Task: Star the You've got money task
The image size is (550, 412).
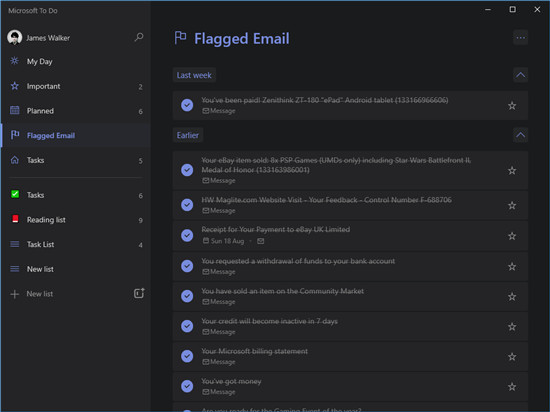Action: pos(512,386)
